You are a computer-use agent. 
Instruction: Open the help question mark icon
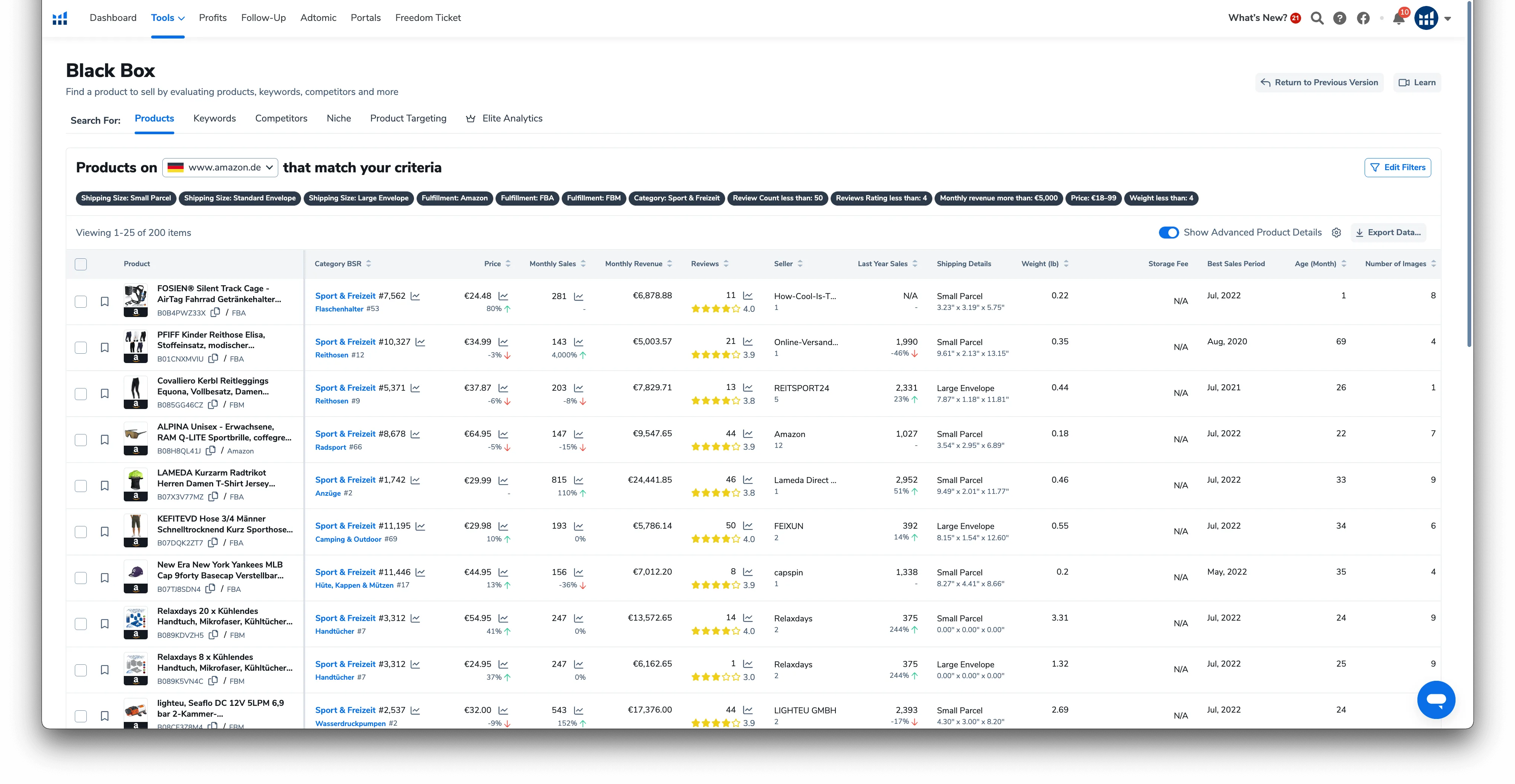1340,18
